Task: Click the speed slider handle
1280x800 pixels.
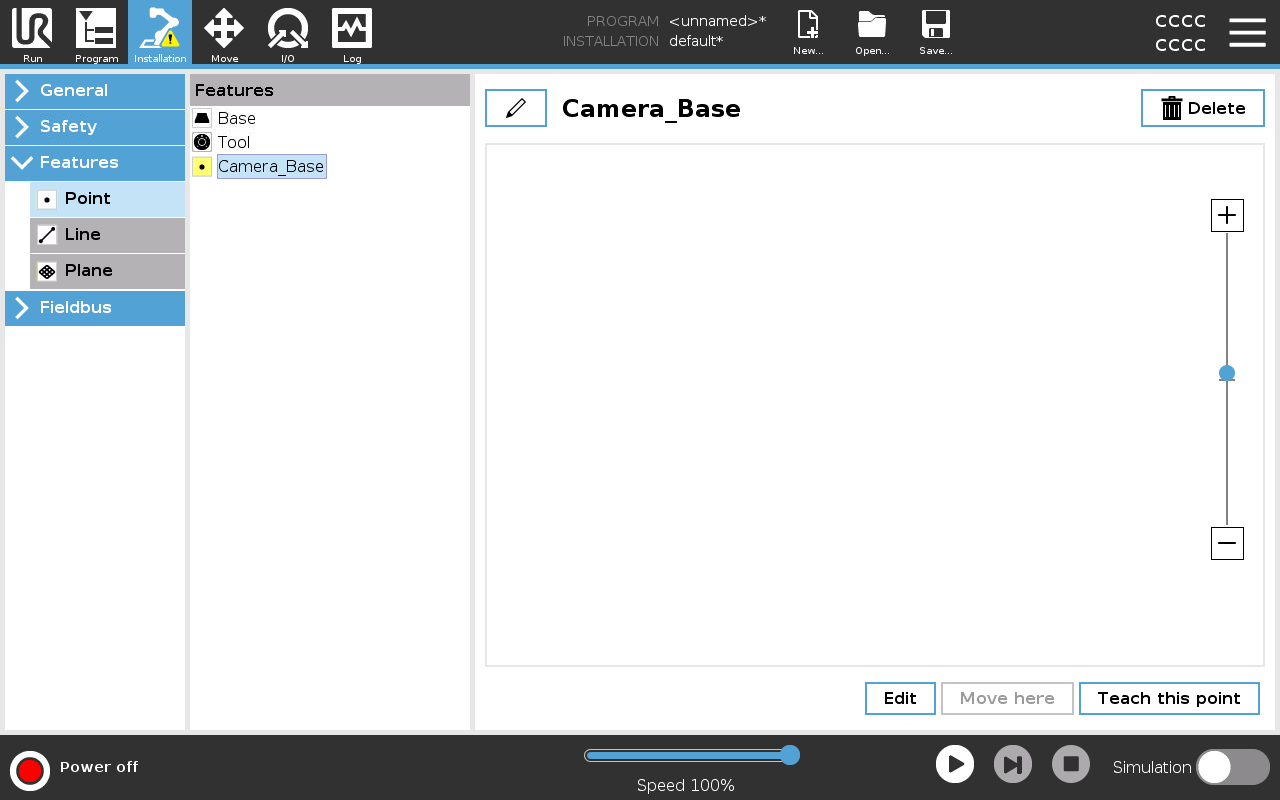Action: (x=789, y=755)
